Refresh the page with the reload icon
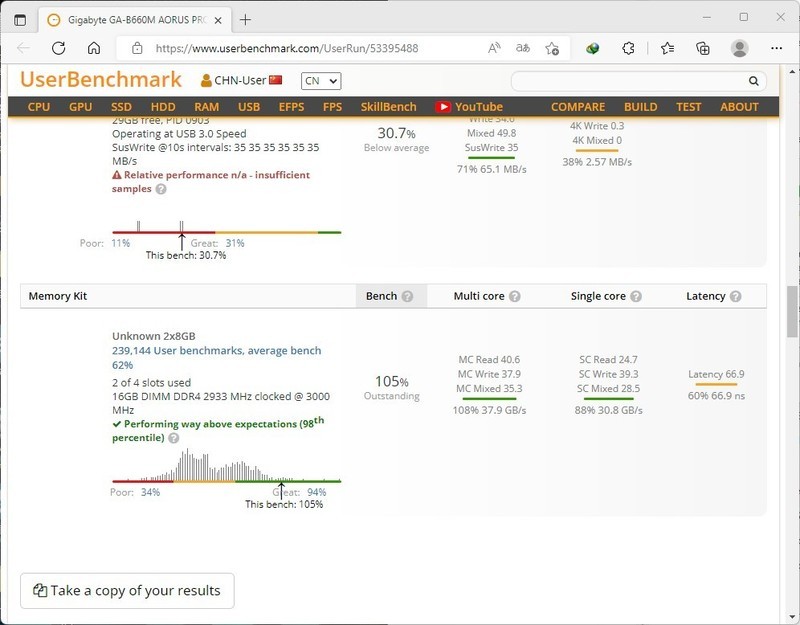 (59, 48)
